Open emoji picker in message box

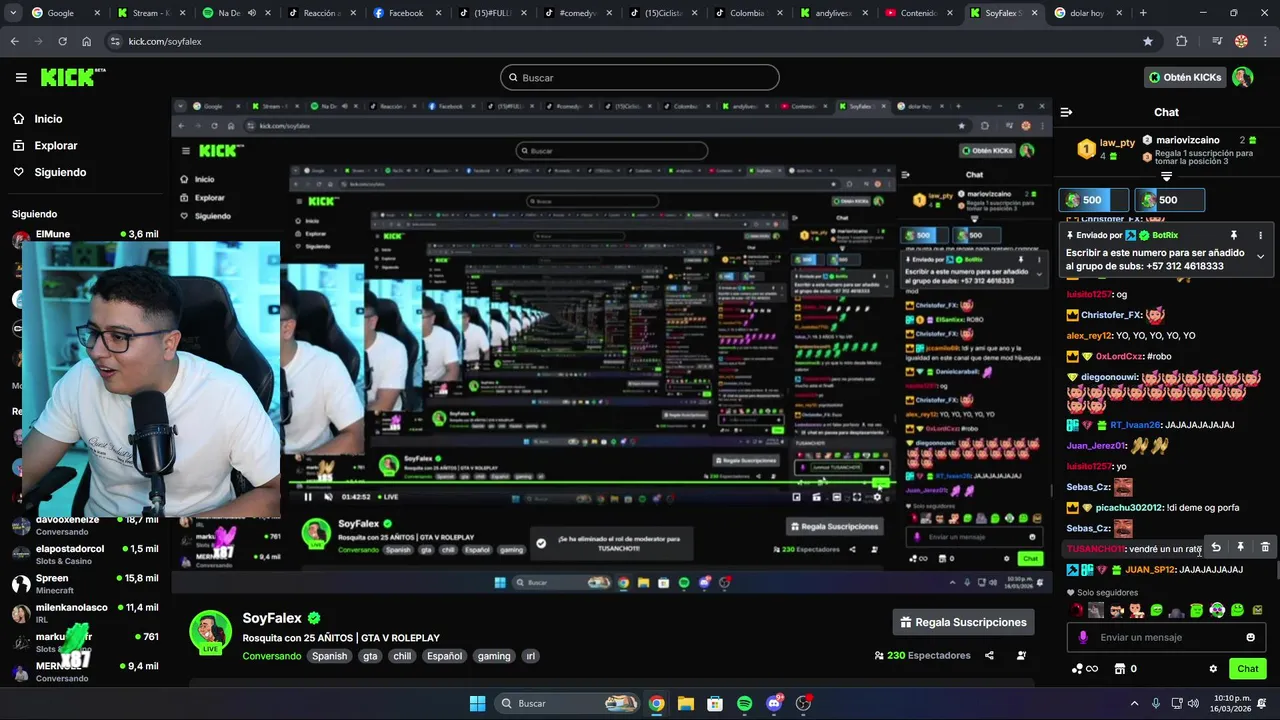[1250, 637]
